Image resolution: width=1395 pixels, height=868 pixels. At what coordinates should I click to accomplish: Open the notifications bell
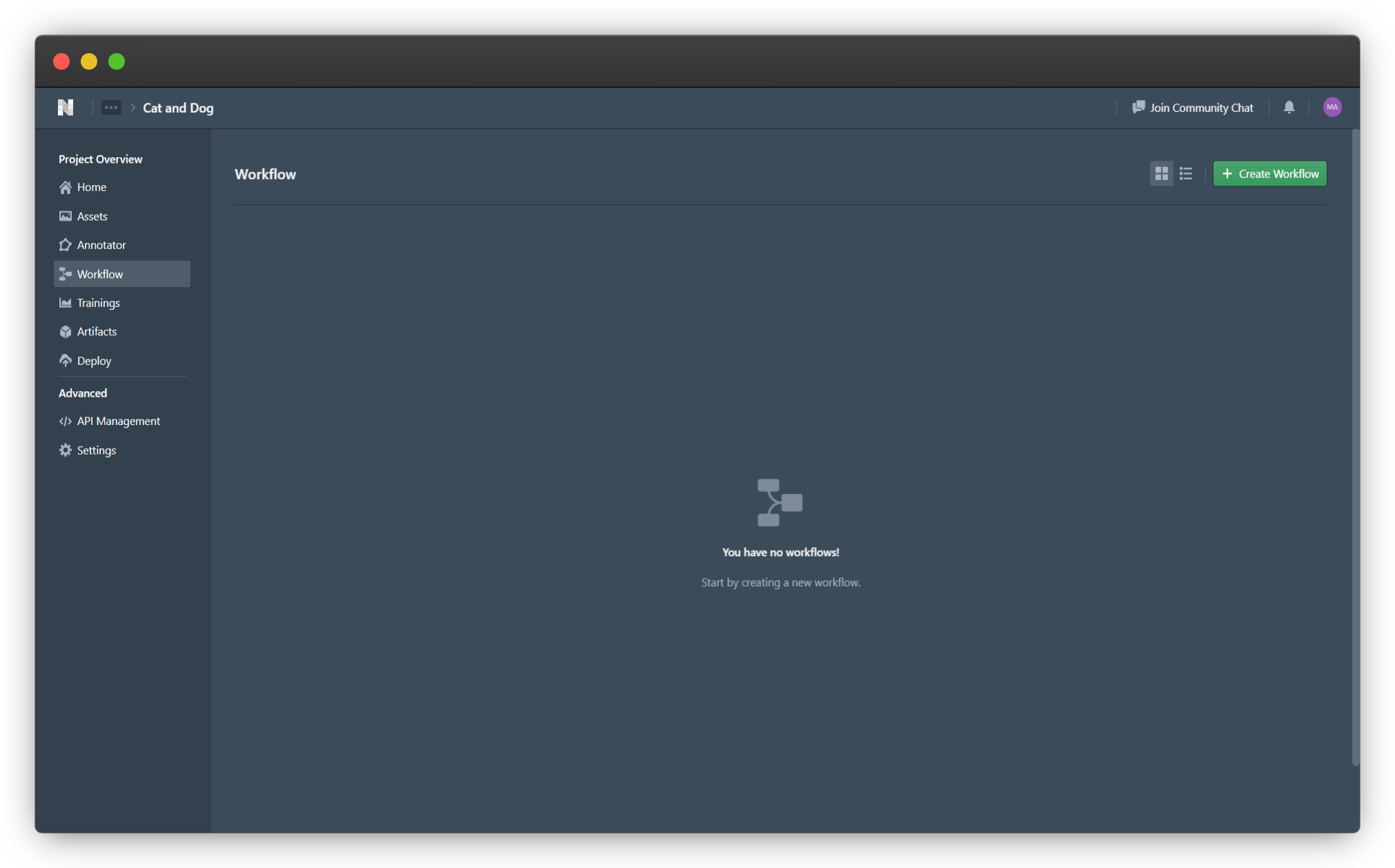click(x=1289, y=108)
